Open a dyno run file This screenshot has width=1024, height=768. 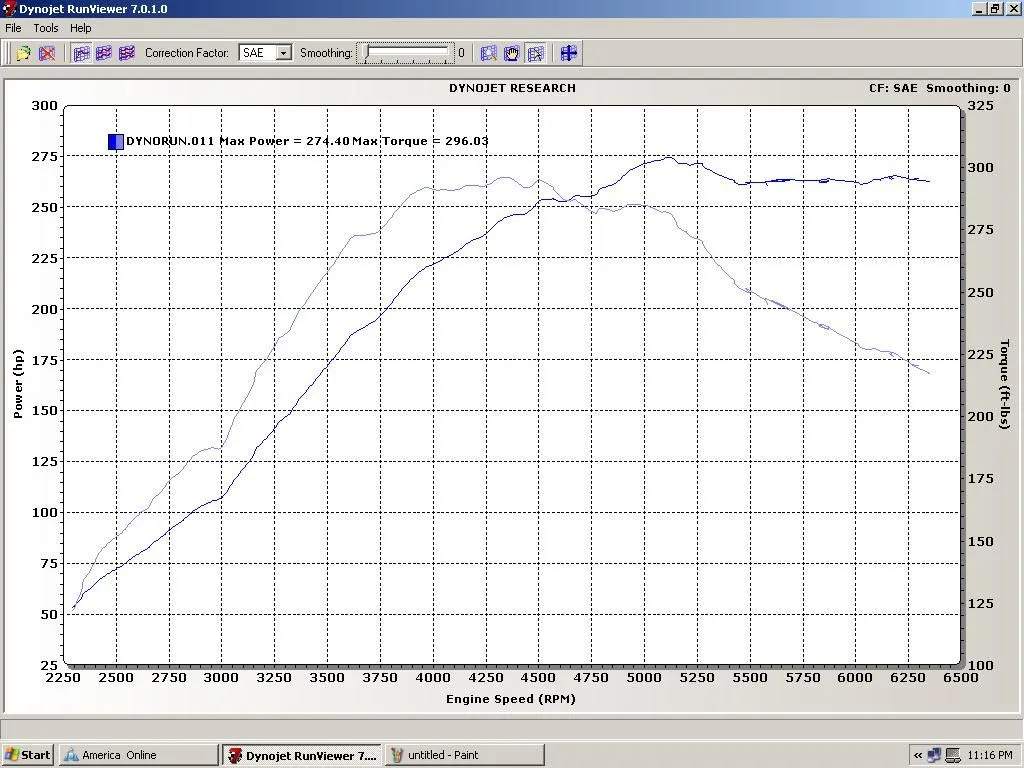click(x=22, y=53)
